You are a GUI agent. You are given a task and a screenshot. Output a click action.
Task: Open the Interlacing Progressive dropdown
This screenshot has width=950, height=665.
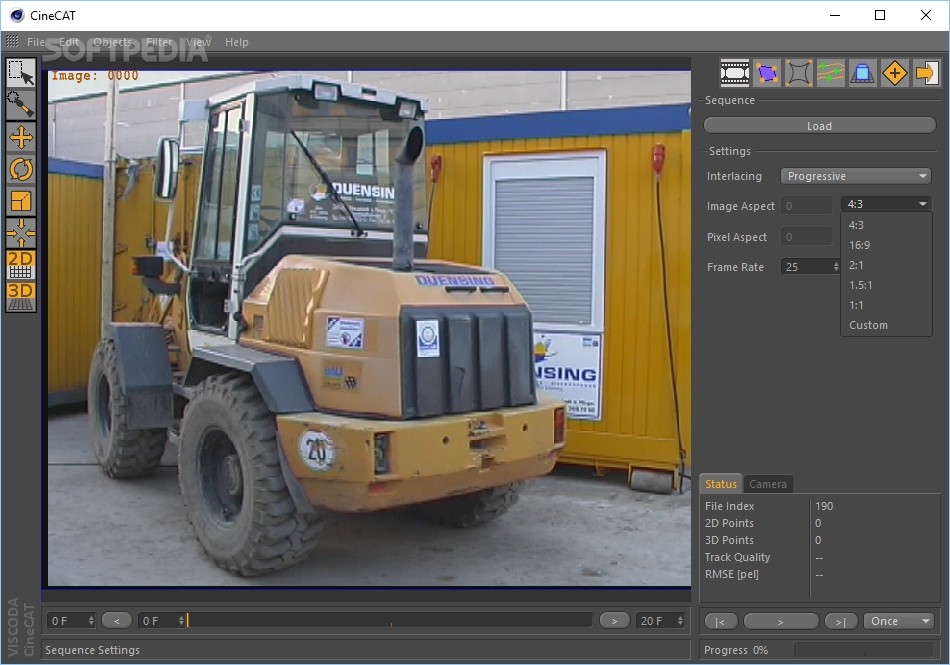(855, 176)
